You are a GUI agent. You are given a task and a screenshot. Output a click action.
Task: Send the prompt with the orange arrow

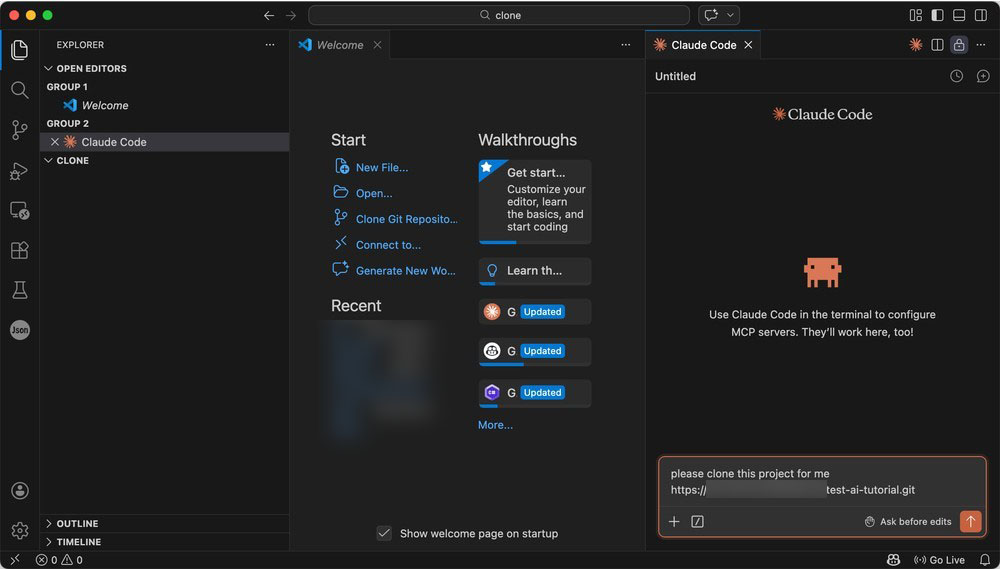pos(971,521)
